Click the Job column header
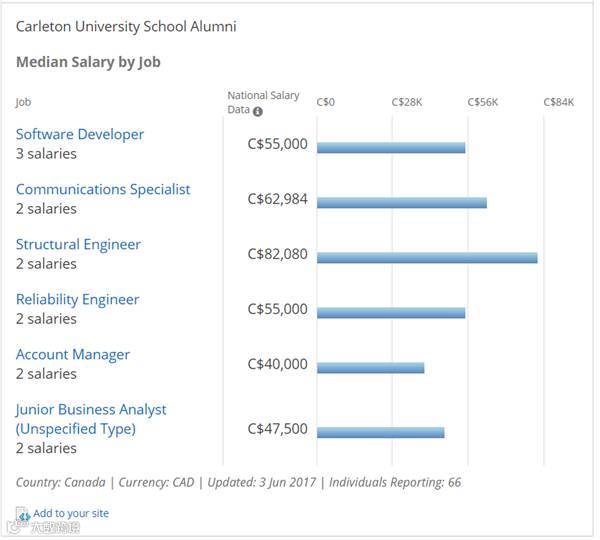The height and width of the screenshot is (540, 600). point(23,102)
